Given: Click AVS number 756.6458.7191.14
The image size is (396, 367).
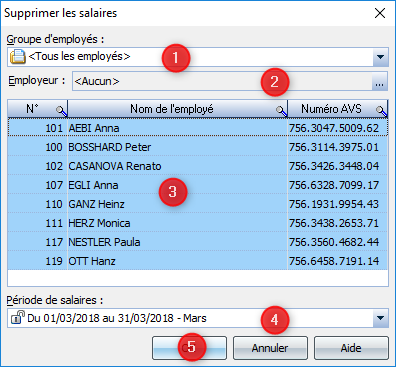Looking at the screenshot, I should [x=334, y=261].
